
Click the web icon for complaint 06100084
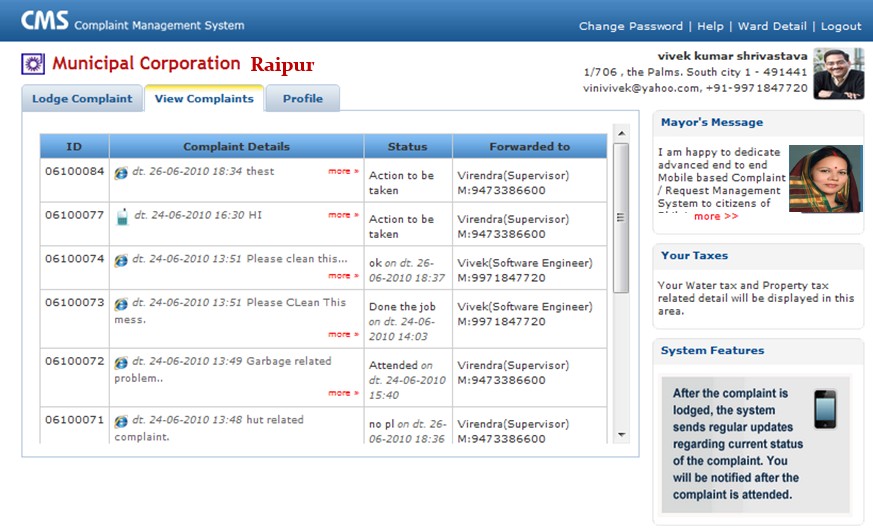coord(121,173)
